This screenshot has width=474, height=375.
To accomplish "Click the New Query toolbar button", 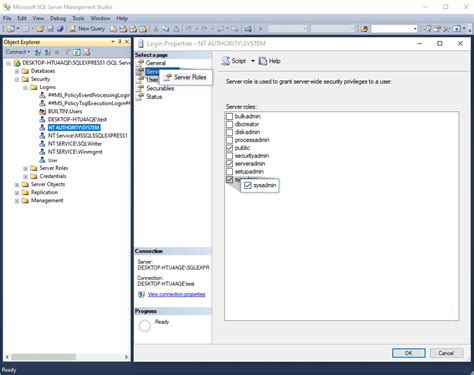I will click(87, 29).
